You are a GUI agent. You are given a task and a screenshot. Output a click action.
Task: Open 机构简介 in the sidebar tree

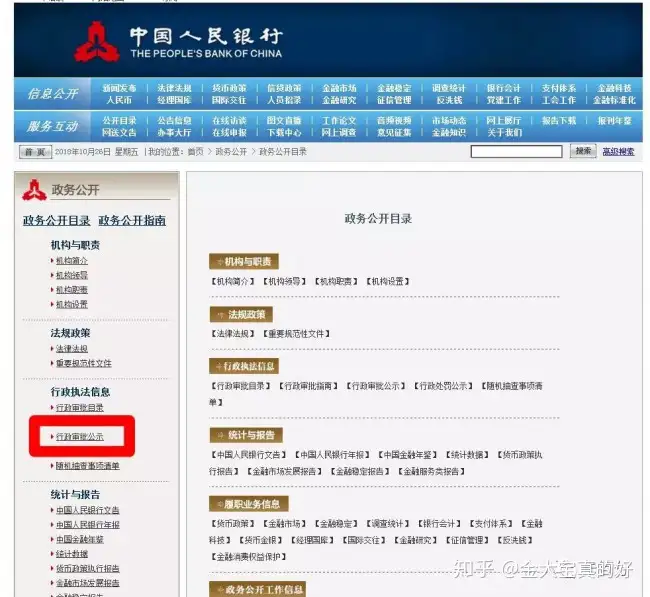click(x=72, y=260)
